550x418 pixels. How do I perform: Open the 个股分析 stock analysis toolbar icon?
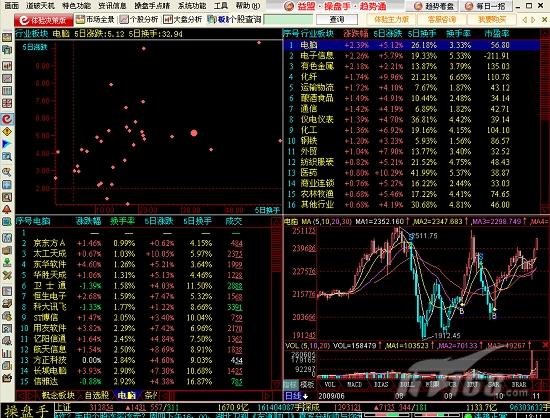[139, 20]
